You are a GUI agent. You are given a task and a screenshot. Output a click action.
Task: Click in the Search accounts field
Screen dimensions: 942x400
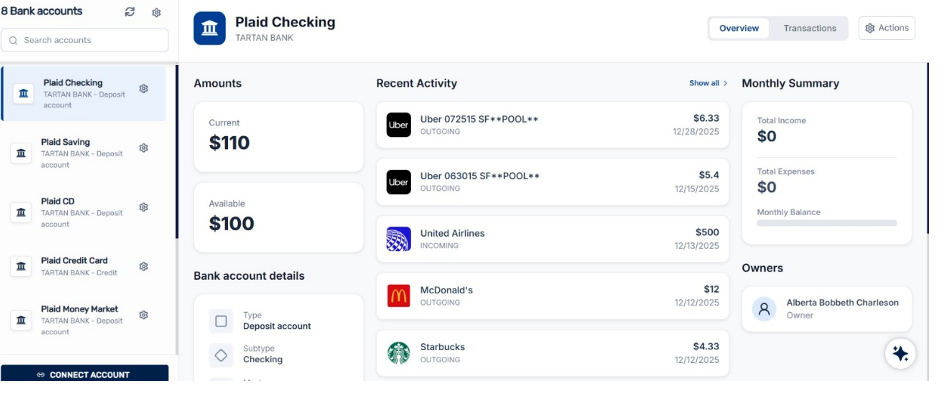(85, 40)
